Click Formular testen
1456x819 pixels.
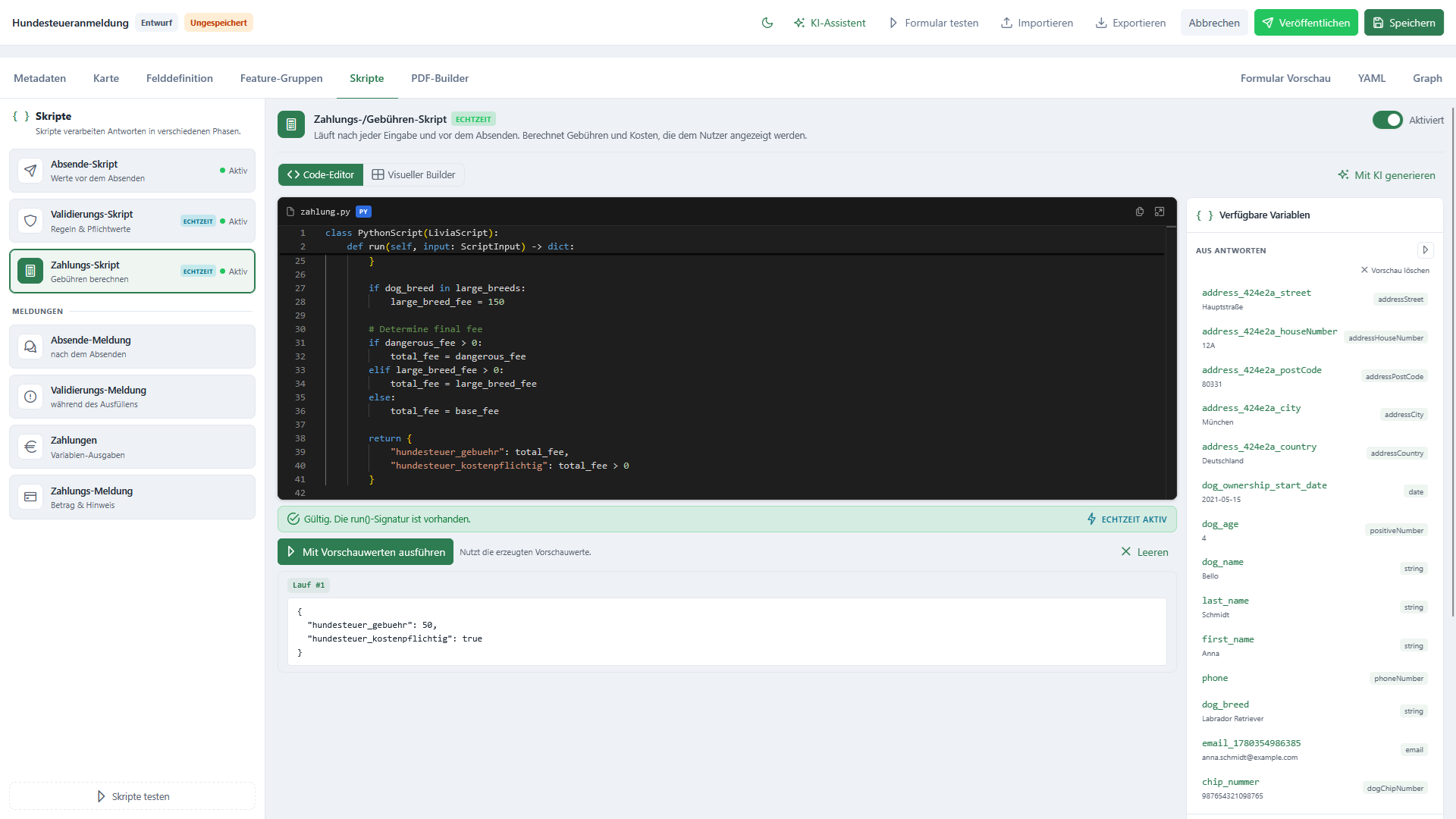(934, 23)
